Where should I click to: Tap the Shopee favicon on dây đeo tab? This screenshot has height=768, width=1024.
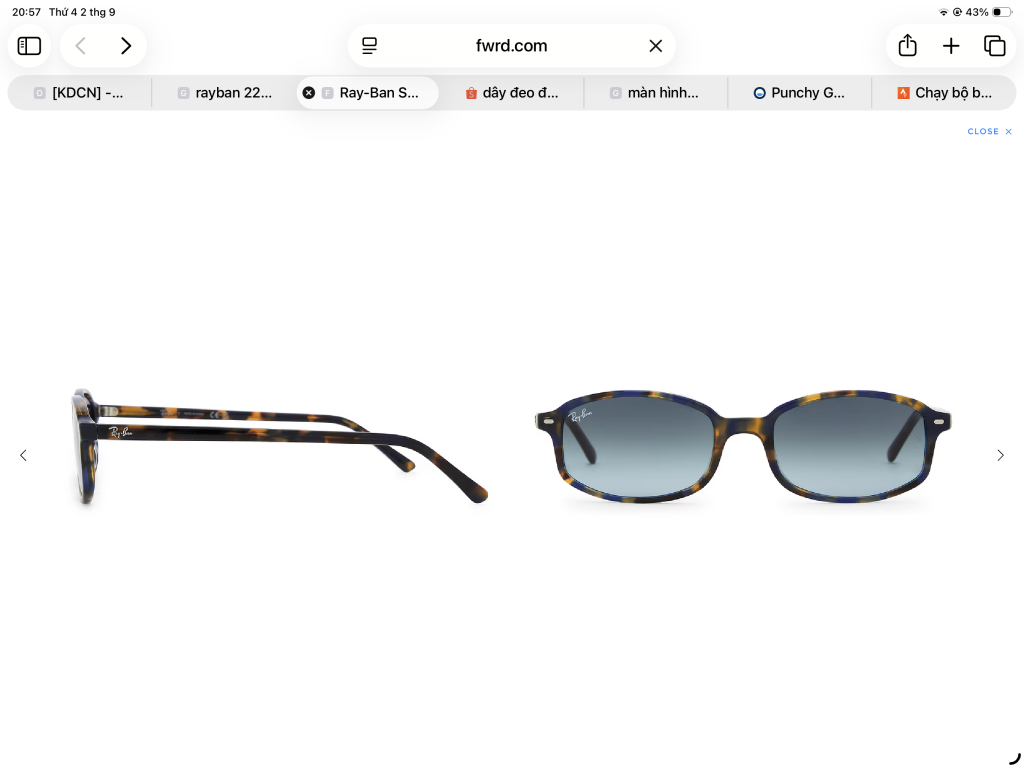coord(472,93)
